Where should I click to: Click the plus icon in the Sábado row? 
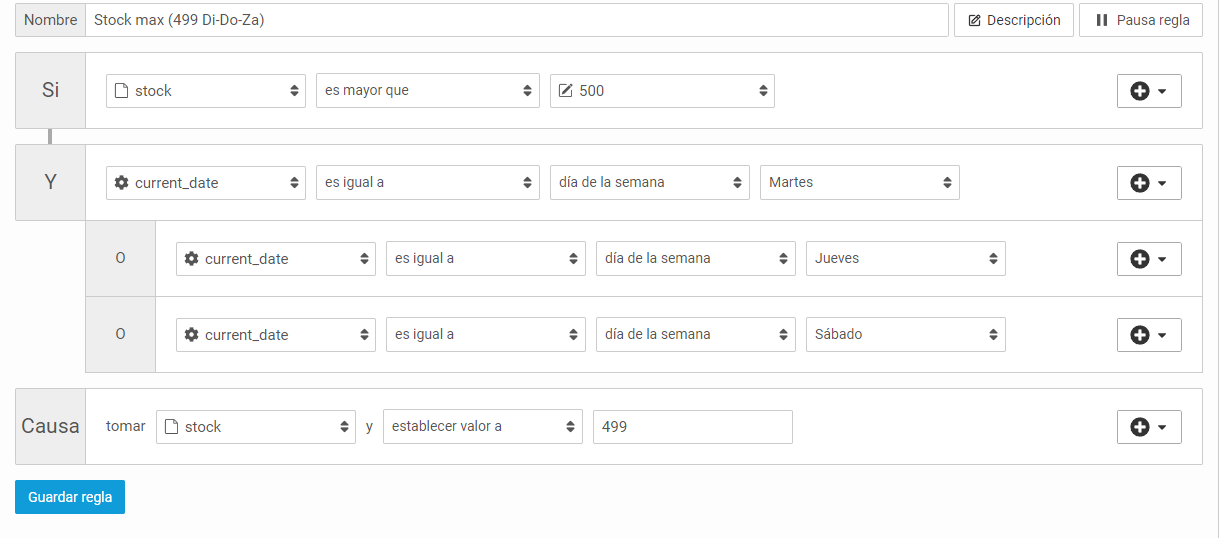coord(1139,335)
